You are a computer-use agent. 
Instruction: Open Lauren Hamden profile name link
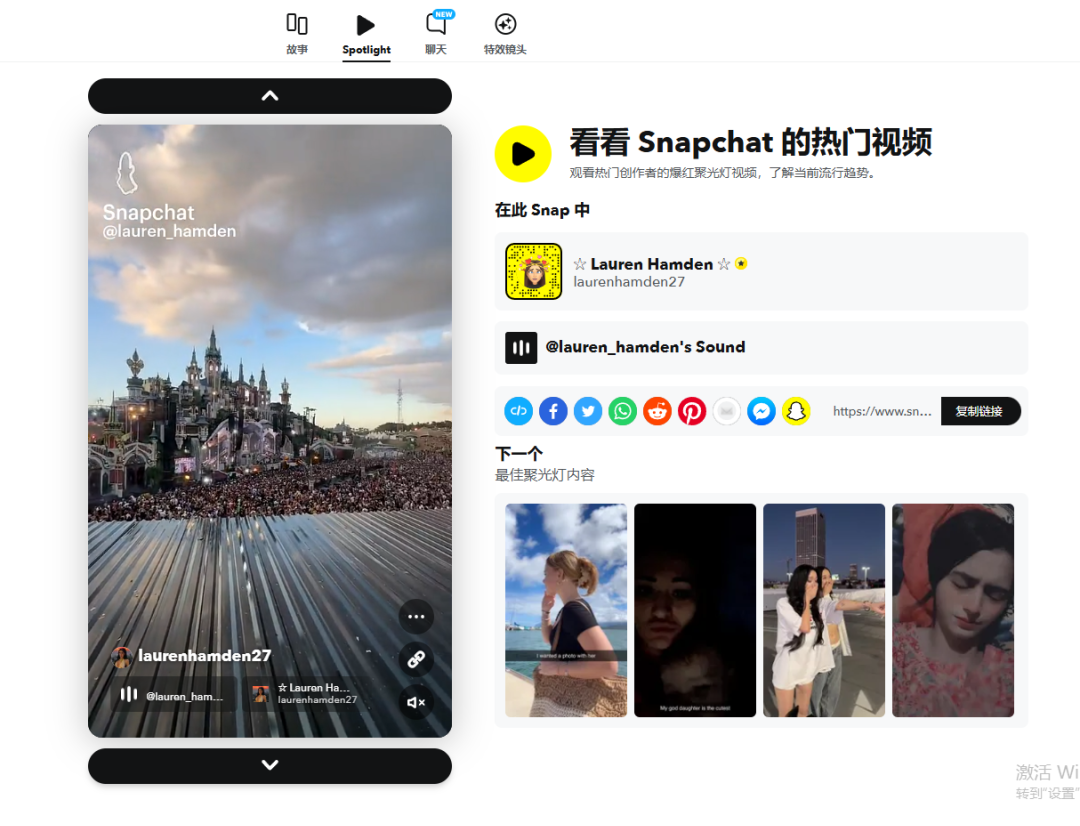point(652,264)
